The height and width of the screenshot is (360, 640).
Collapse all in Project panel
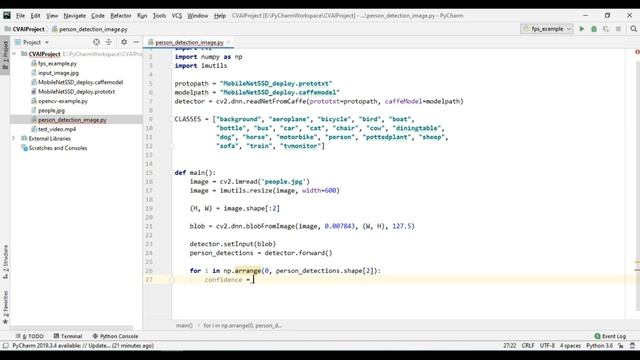tap(109, 42)
